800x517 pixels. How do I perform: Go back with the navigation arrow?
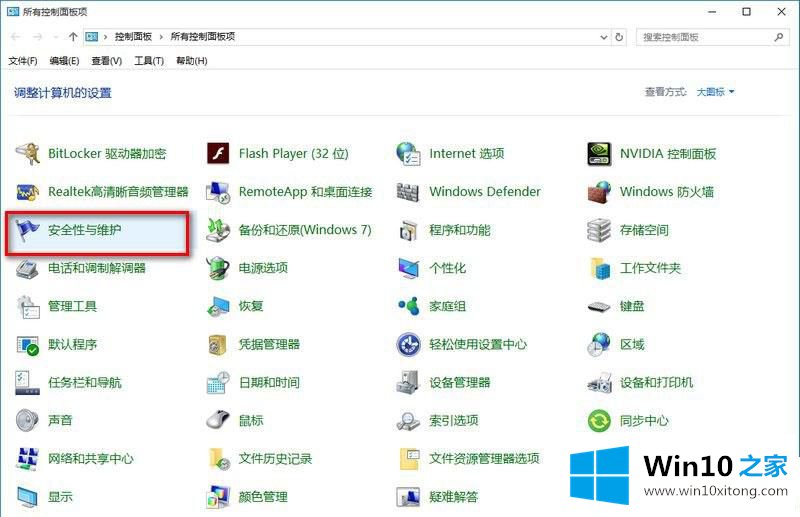pyautogui.click(x=16, y=37)
